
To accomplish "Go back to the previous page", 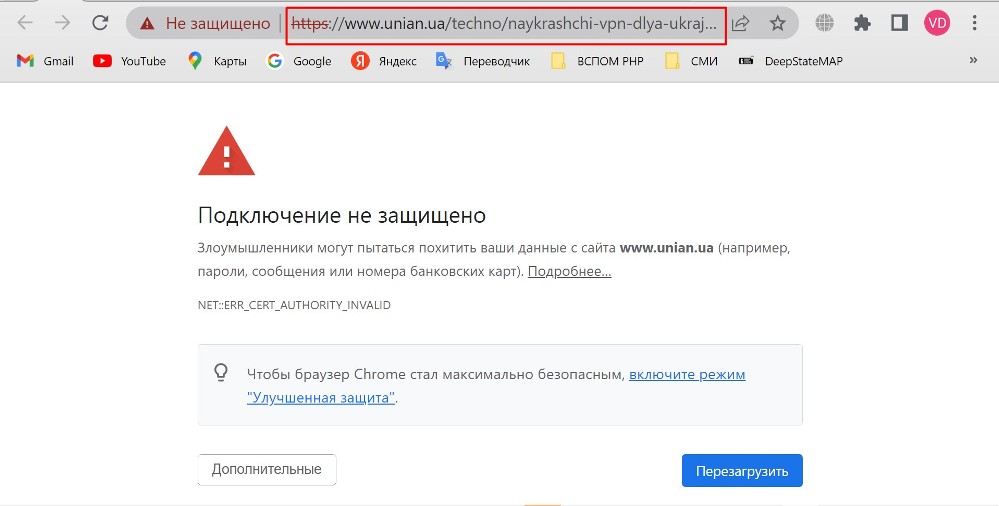I will (25, 24).
